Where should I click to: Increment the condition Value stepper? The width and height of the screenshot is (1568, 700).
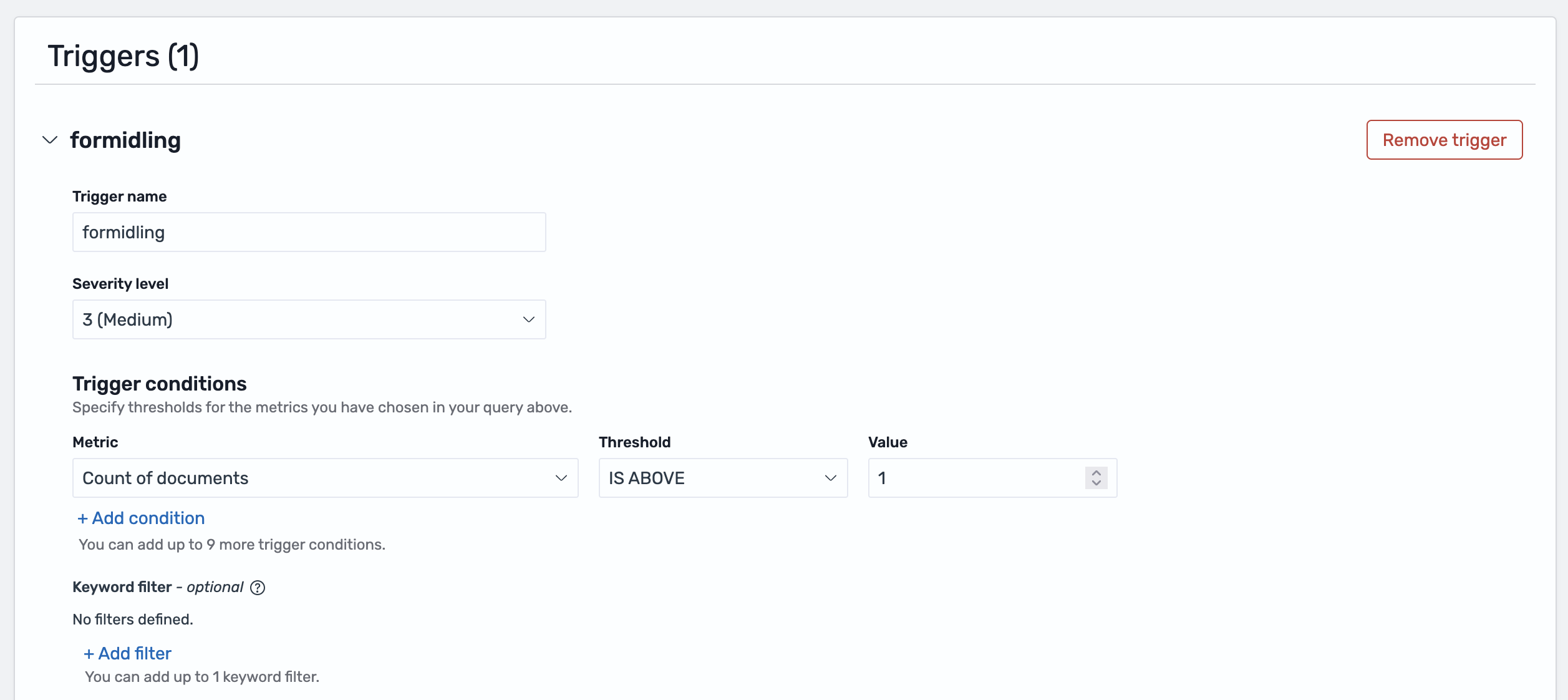(1097, 473)
